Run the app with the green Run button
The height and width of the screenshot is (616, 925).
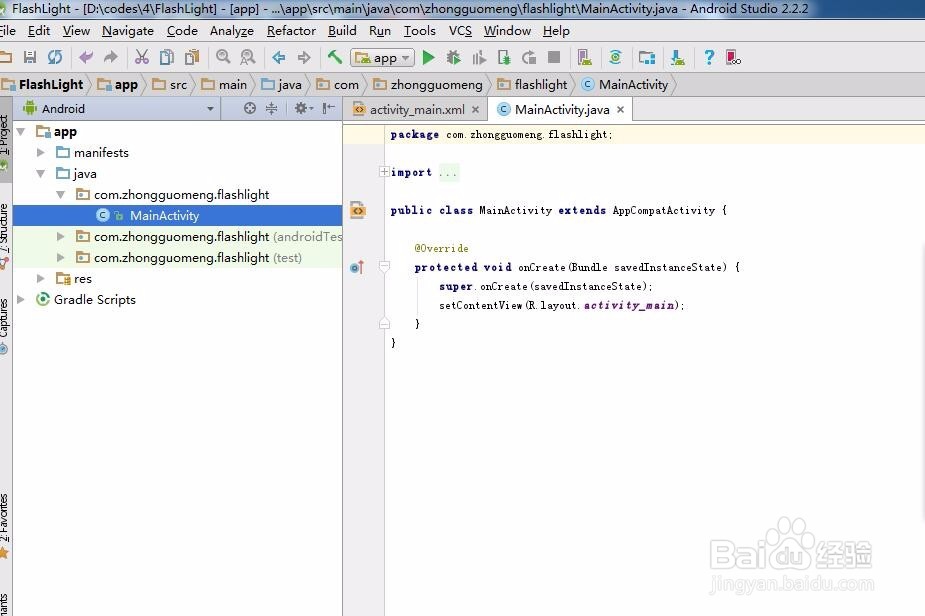428,57
